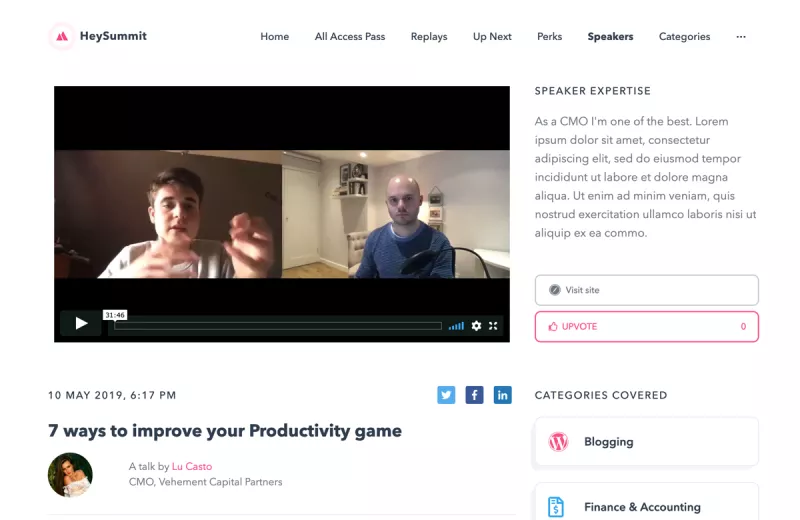Share talk on LinkedIn
The image size is (800, 520).
click(x=503, y=395)
